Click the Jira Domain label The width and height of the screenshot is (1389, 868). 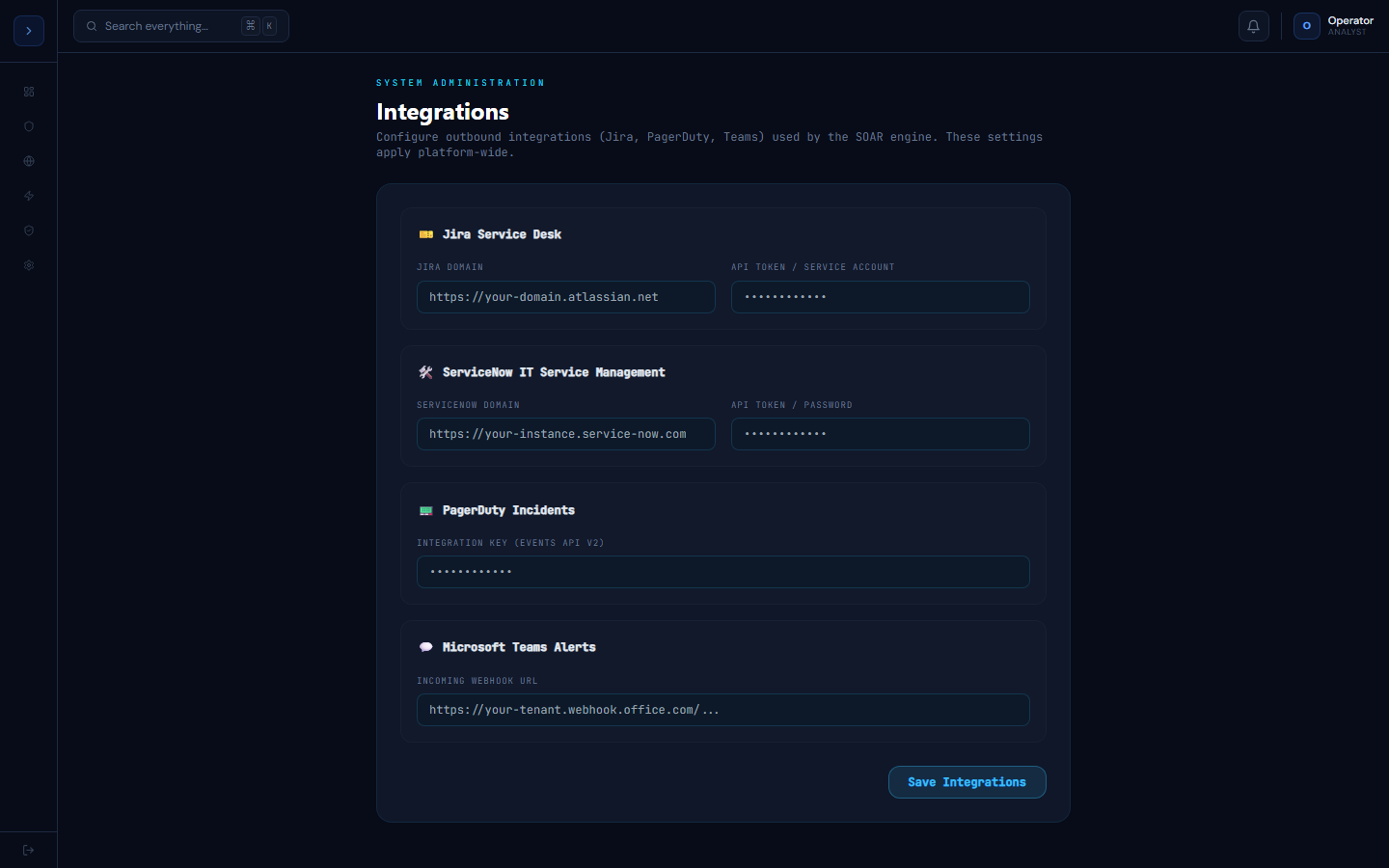(449, 267)
